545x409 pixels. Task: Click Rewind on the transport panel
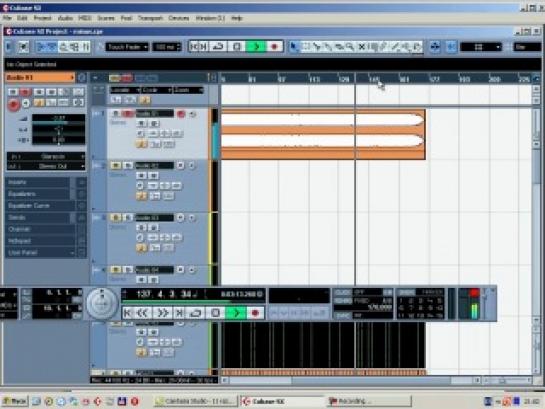coord(142,313)
